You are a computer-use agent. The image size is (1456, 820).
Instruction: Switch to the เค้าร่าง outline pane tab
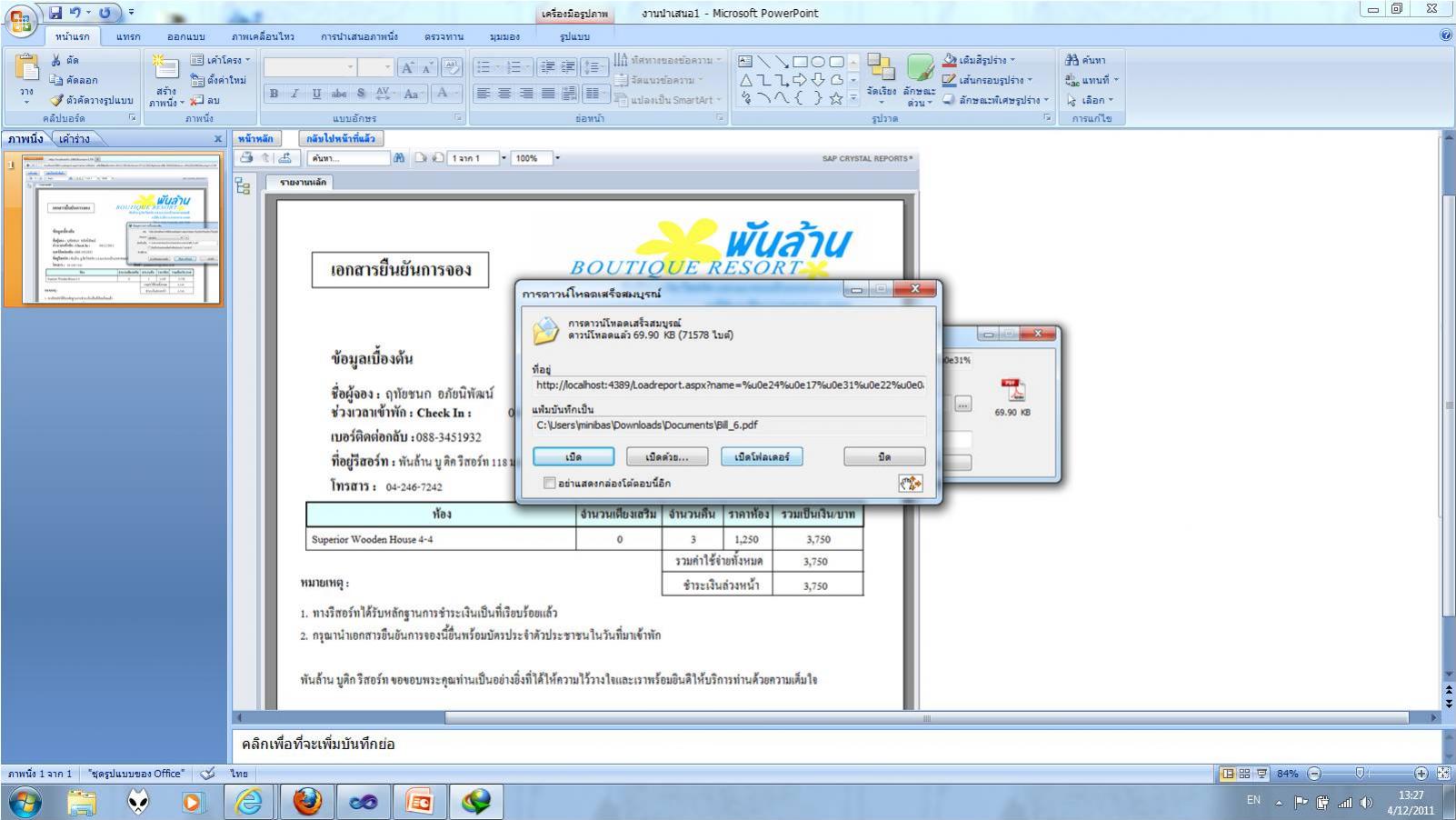75,139
